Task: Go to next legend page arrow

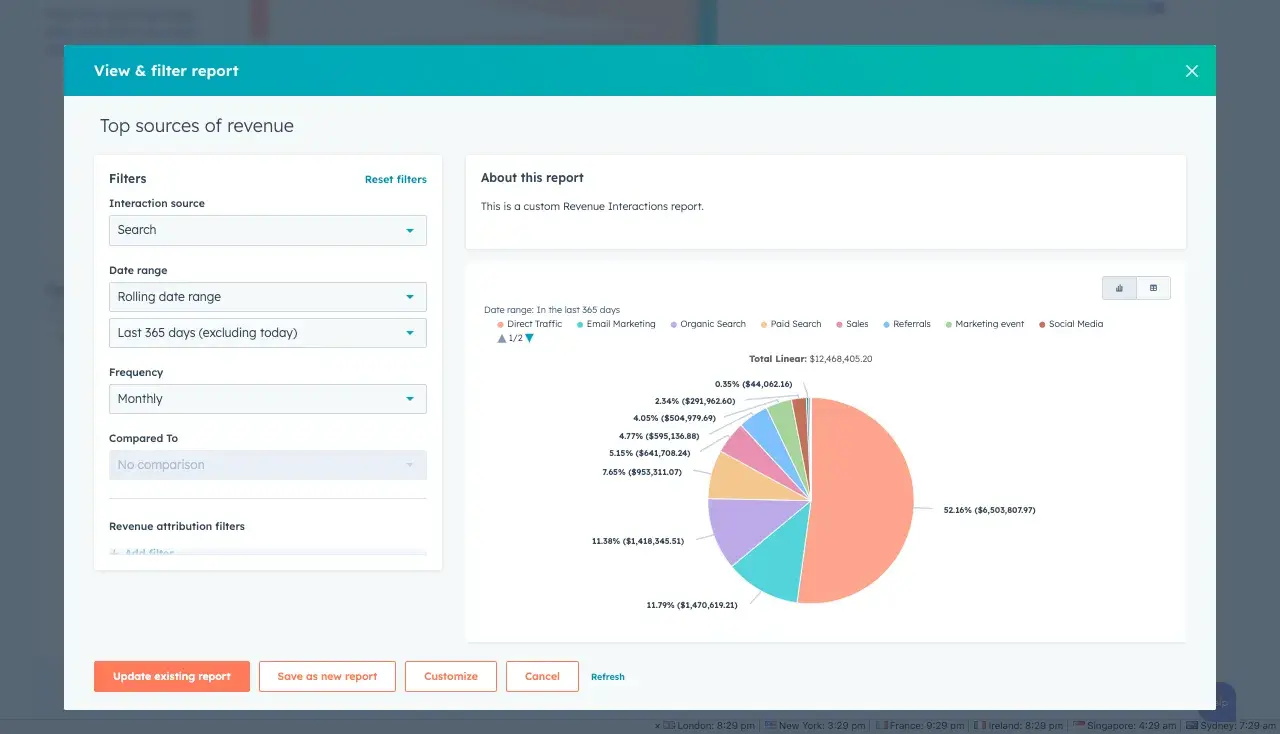Action: pos(530,339)
